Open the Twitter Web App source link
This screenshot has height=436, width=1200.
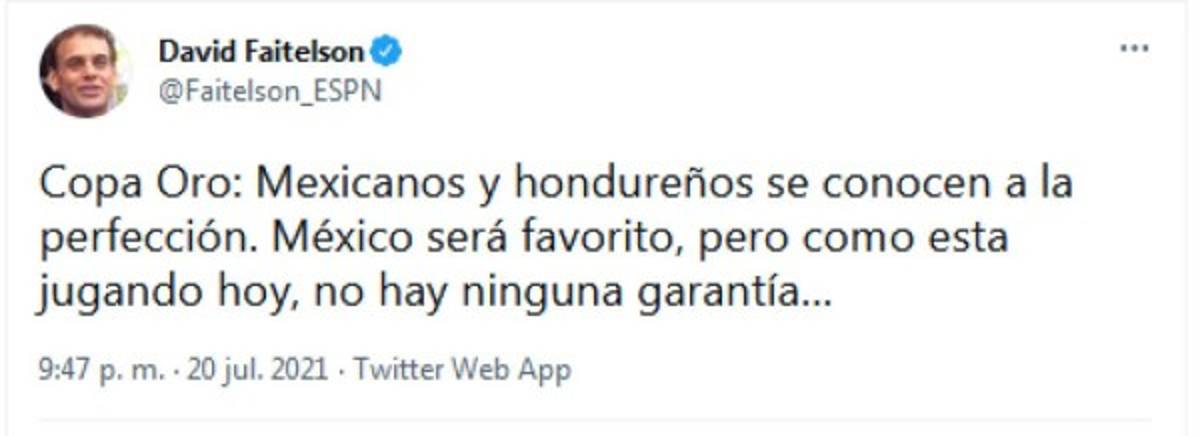[x=463, y=370]
